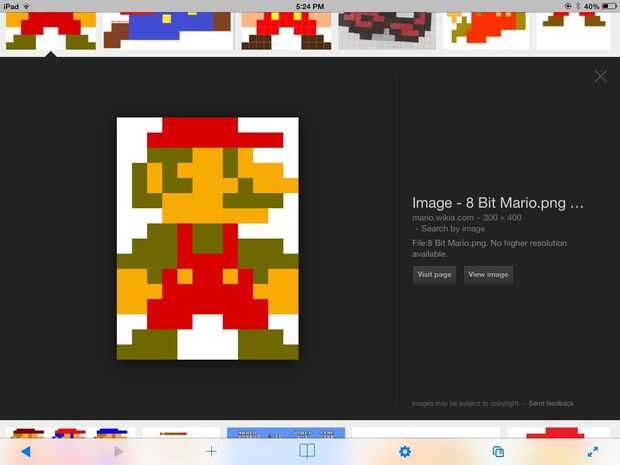620x465 pixels.
Task: Click the Visit page button
Action: tap(434, 274)
